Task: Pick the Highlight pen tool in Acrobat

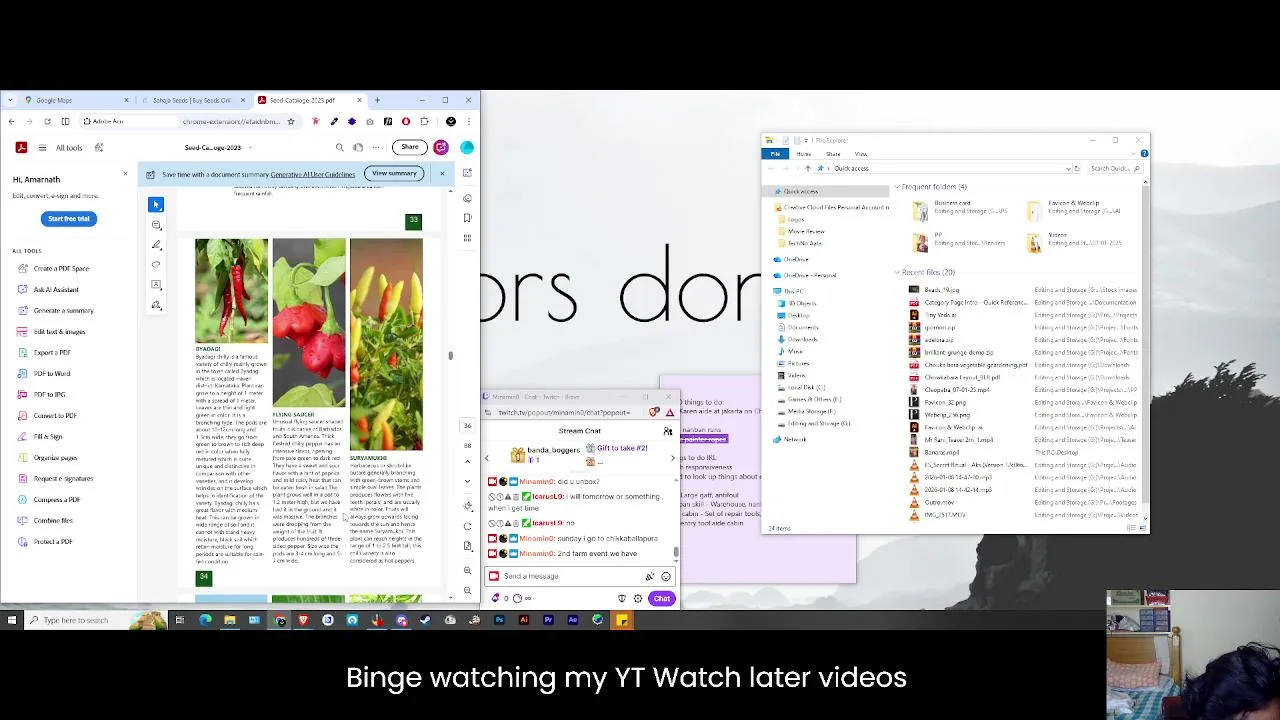Action: pos(156,245)
